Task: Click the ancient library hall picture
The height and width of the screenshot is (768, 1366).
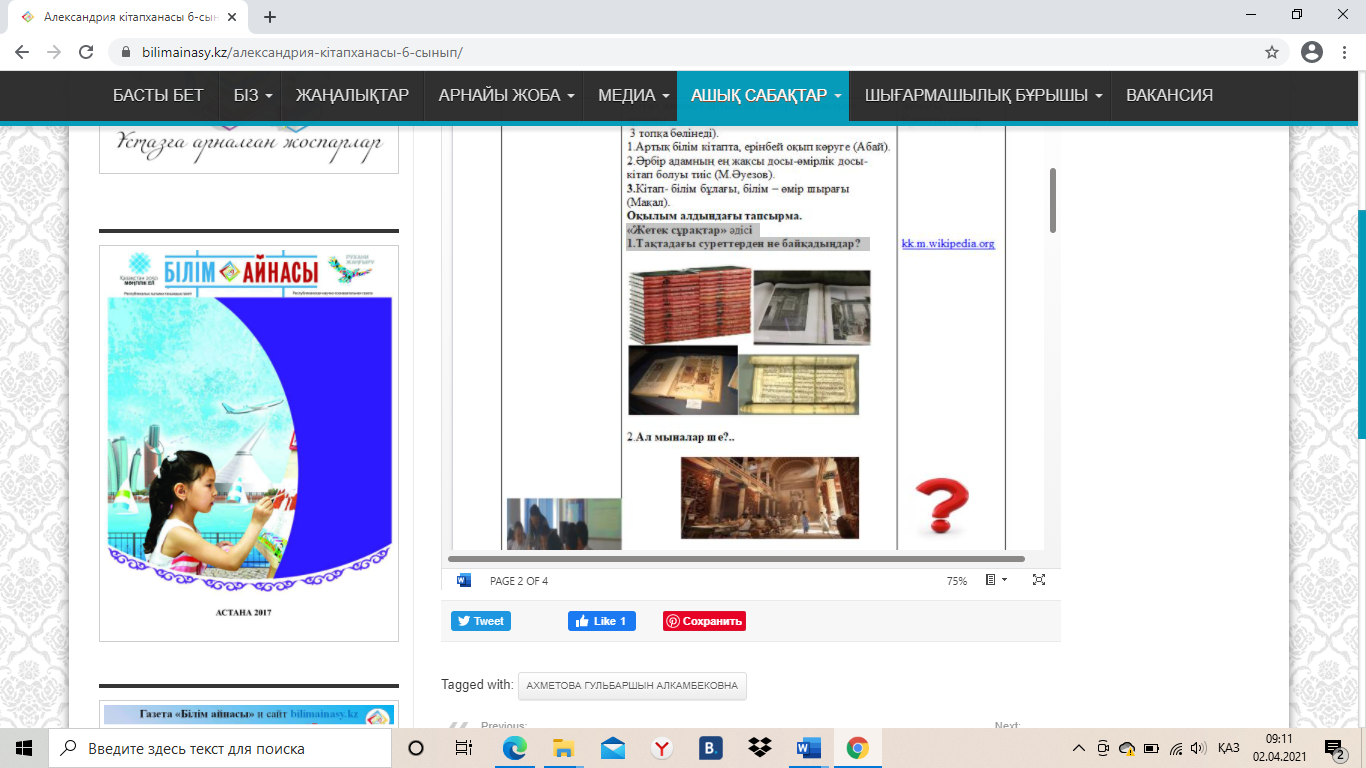Action: click(x=770, y=498)
